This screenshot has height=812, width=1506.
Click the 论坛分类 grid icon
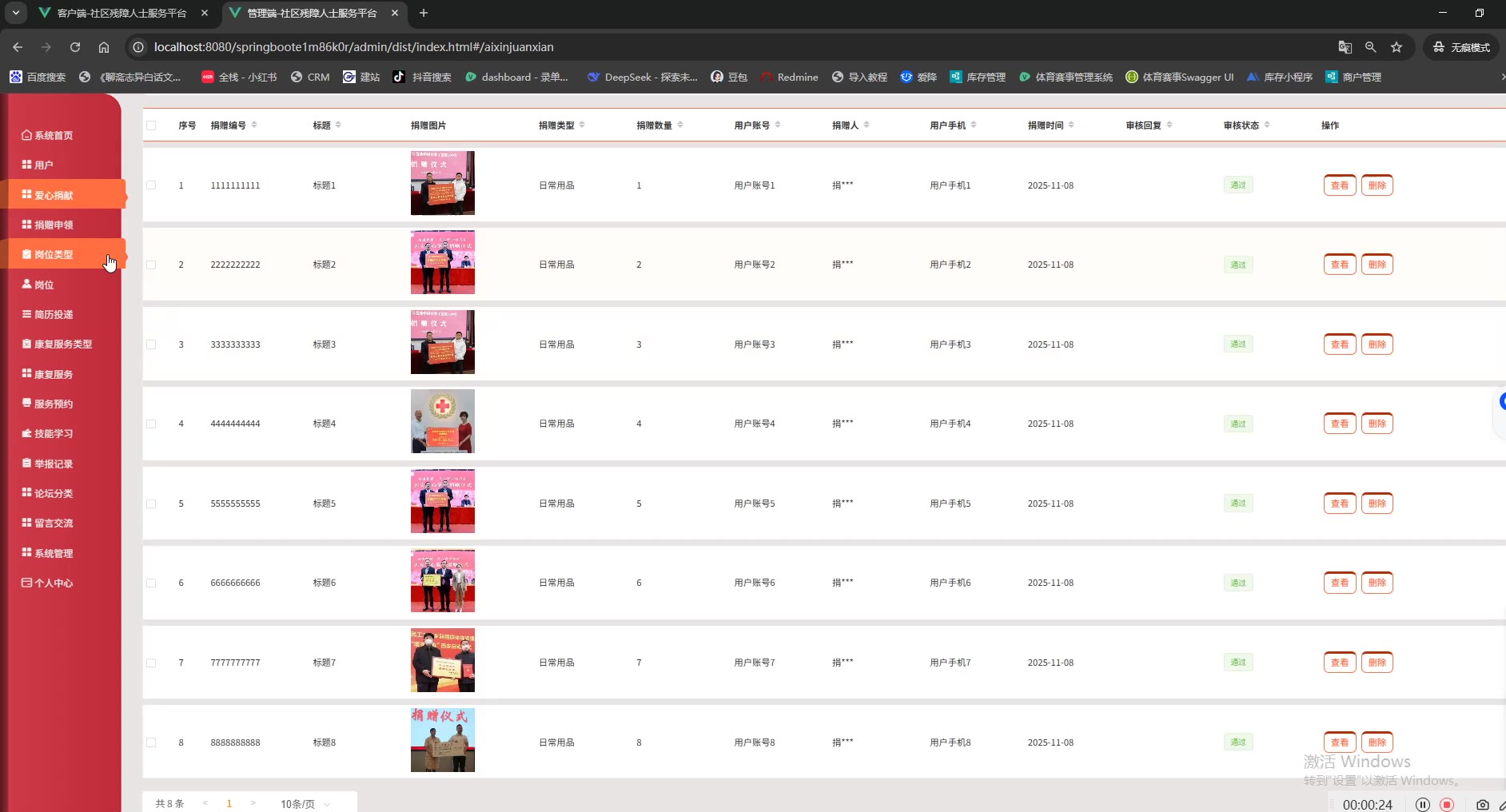point(26,492)
